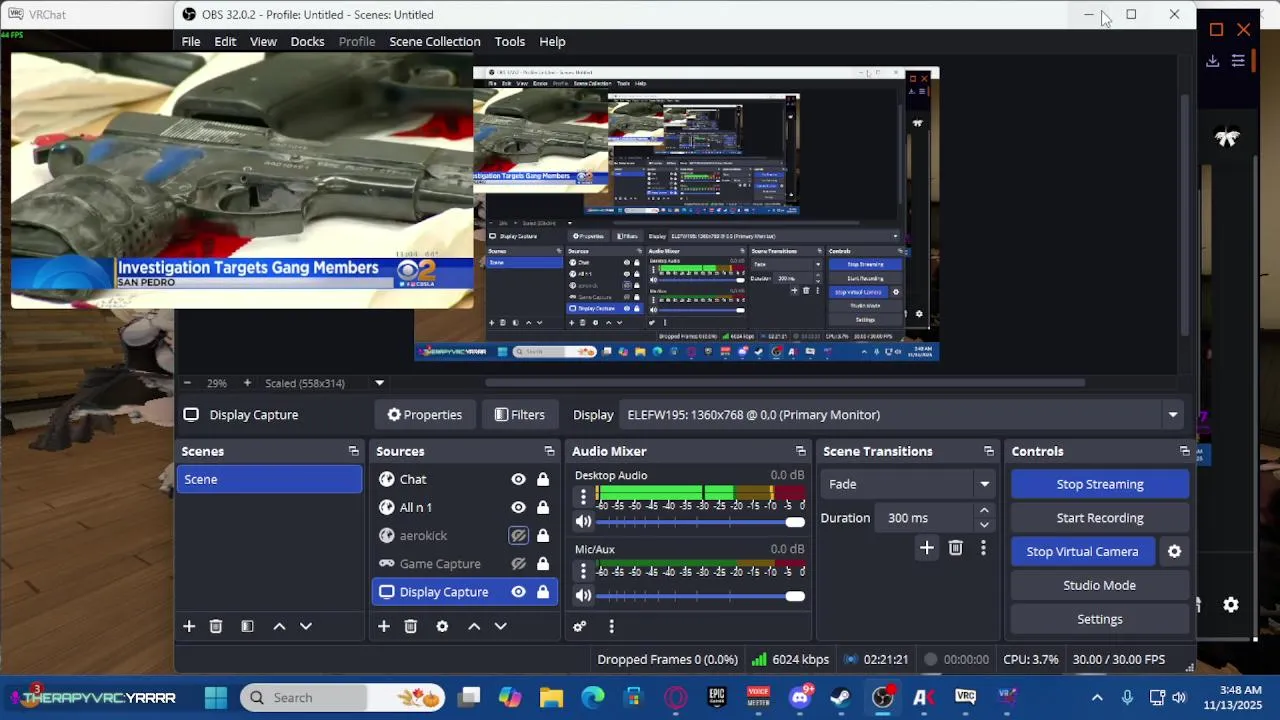Toggle visibility of the Chat source

click(x=518, y=479)
